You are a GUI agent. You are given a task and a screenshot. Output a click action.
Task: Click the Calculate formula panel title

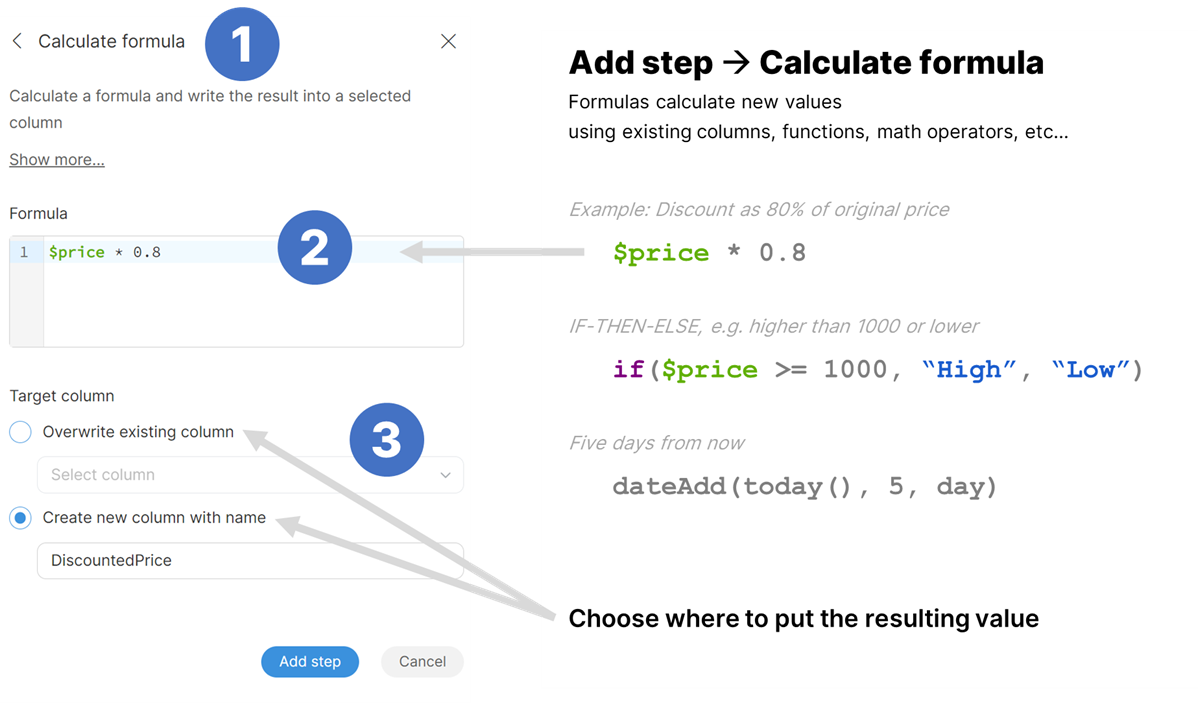click(111, 41)
